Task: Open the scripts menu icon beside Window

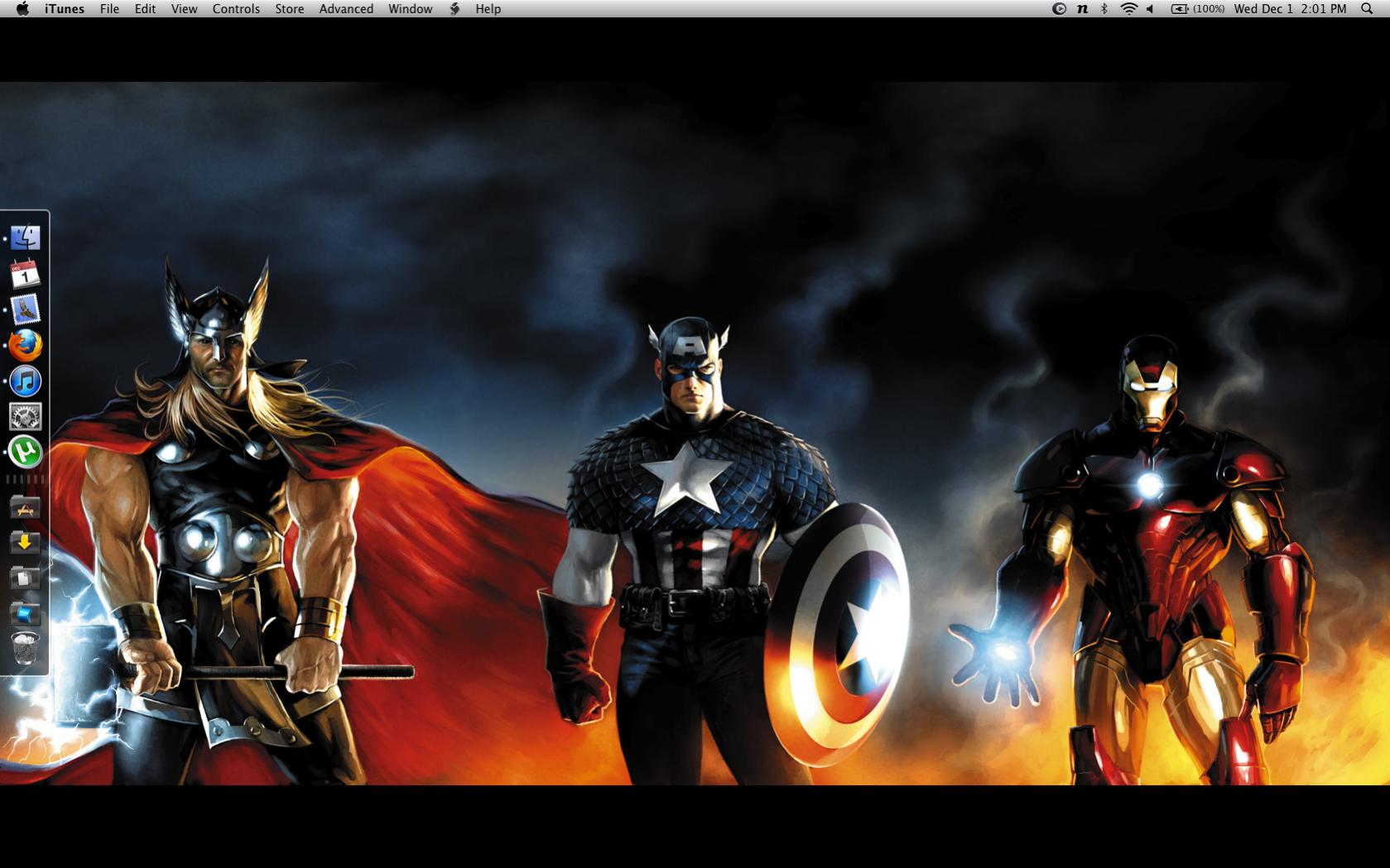Action: click(x=455, y=9)
